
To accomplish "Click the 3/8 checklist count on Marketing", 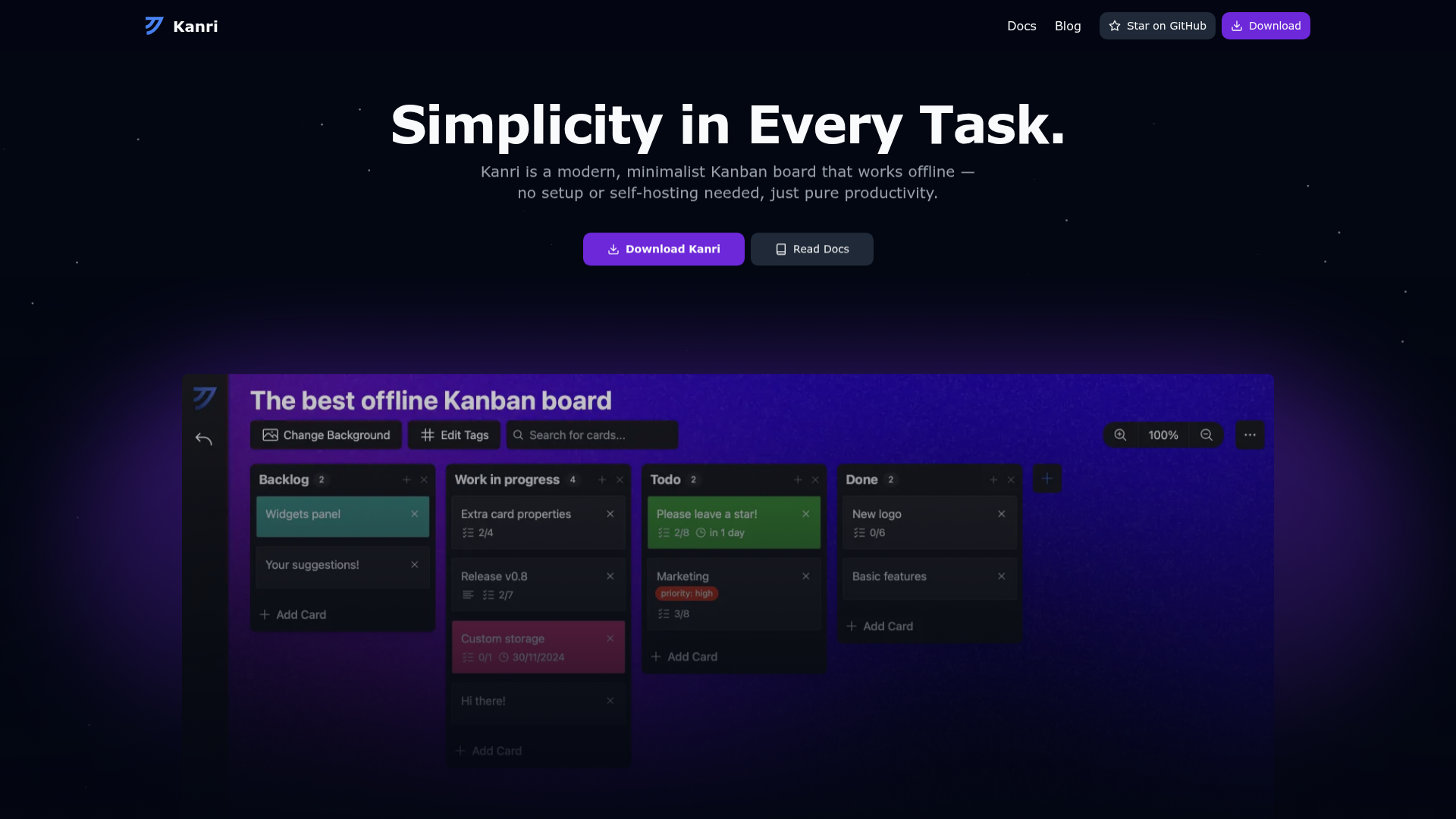I will coord(673,614).
